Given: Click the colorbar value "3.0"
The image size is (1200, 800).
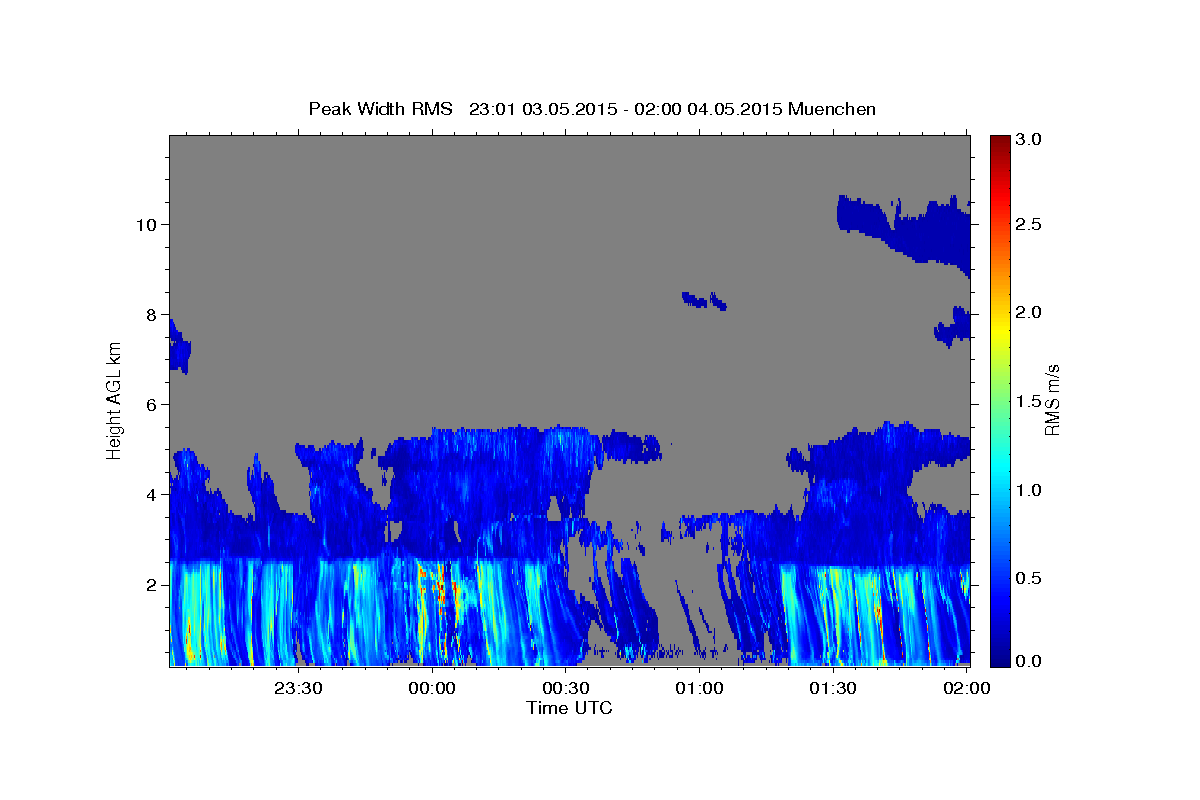Looking at the screenshot, I should click(1029, 138).
